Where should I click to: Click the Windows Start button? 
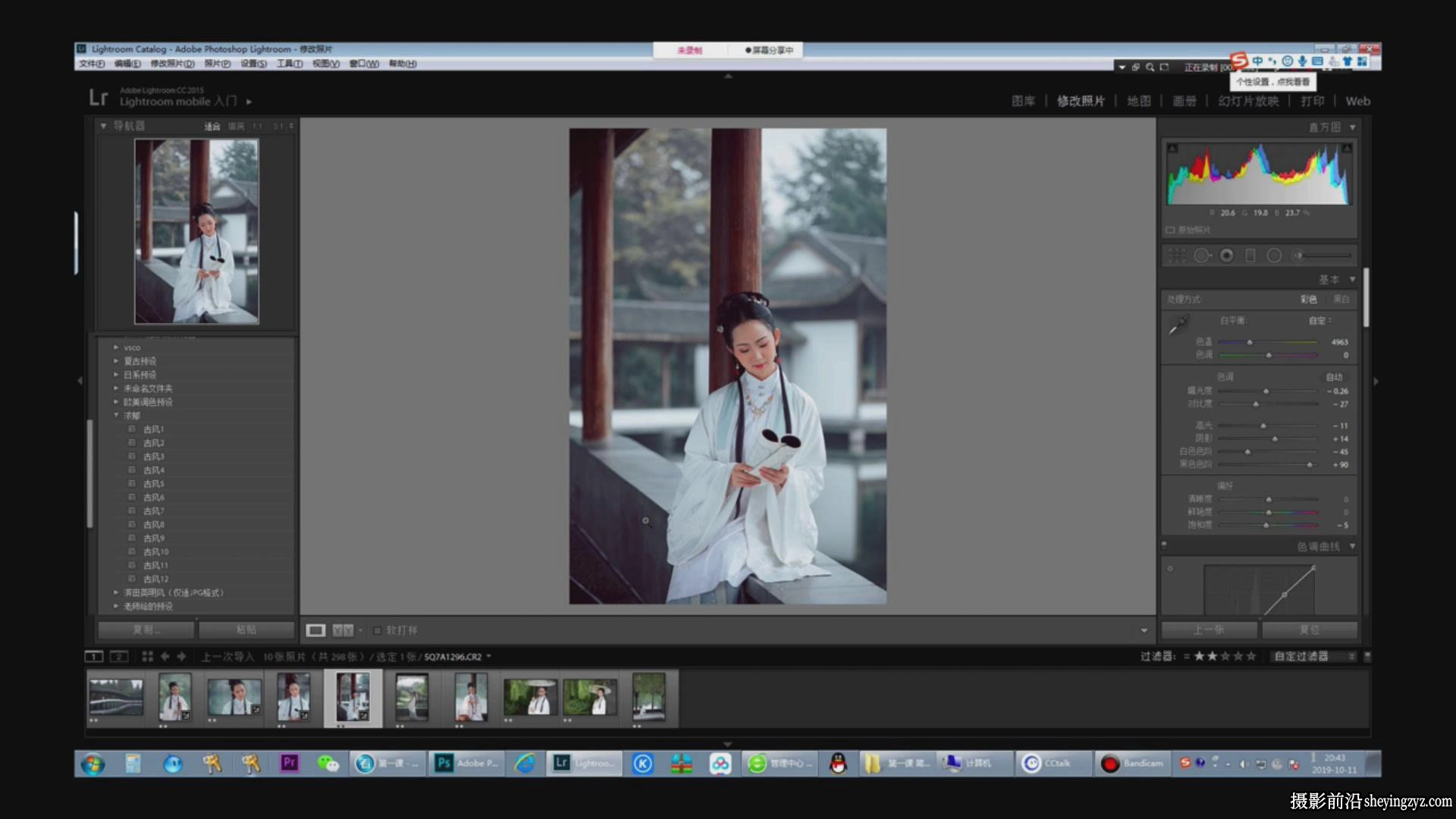pyautogui.click(x=93, y=764)
